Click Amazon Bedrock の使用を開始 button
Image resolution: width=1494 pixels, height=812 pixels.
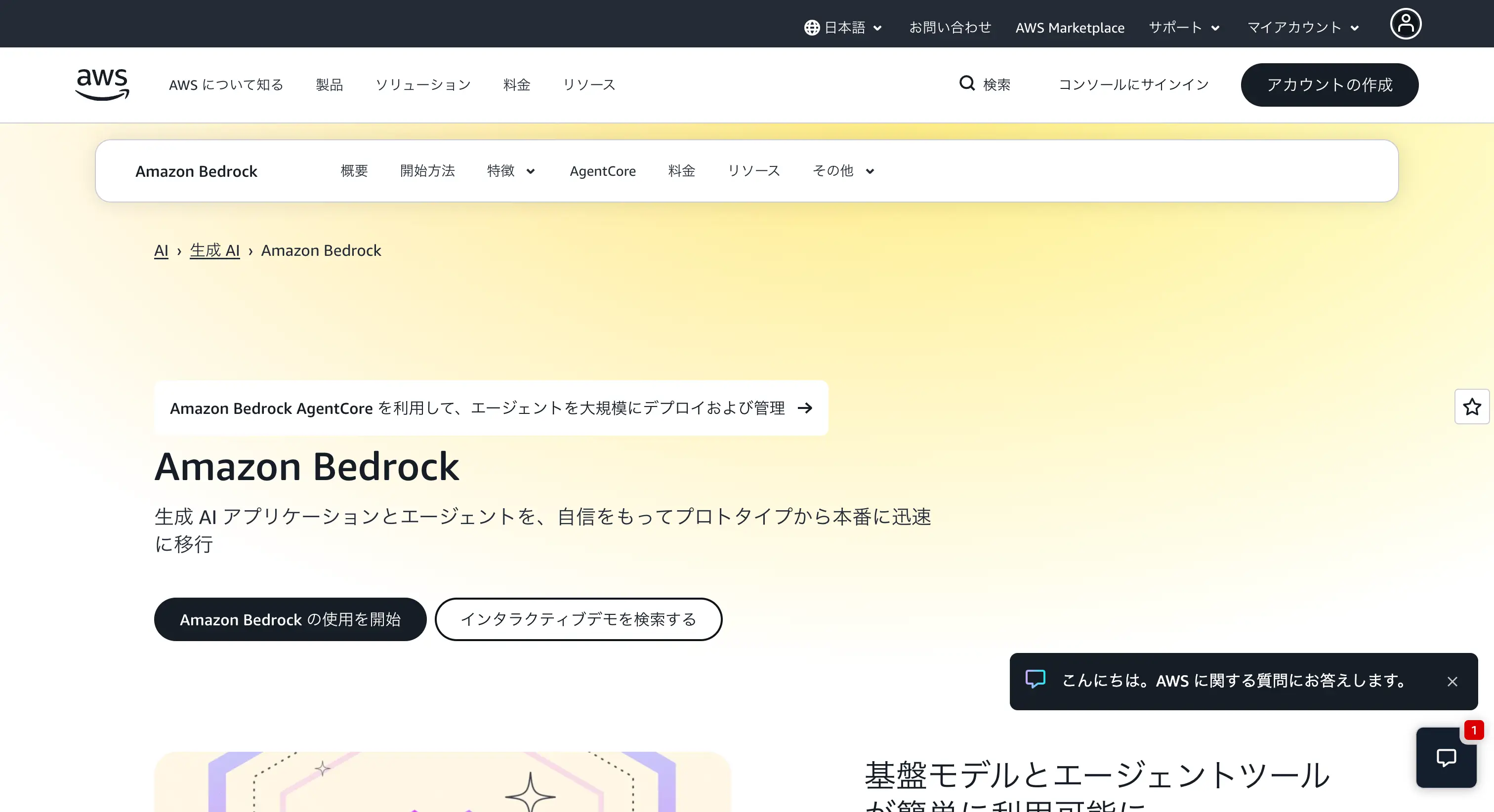290,619
